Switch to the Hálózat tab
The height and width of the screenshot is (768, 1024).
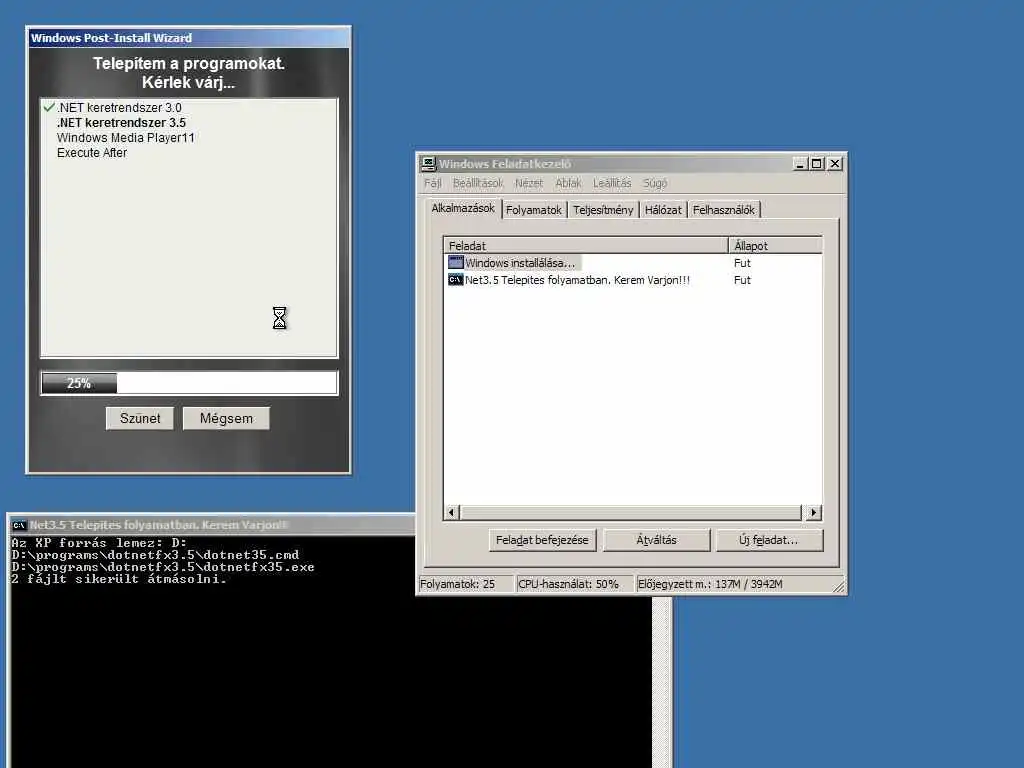[663, 210]
